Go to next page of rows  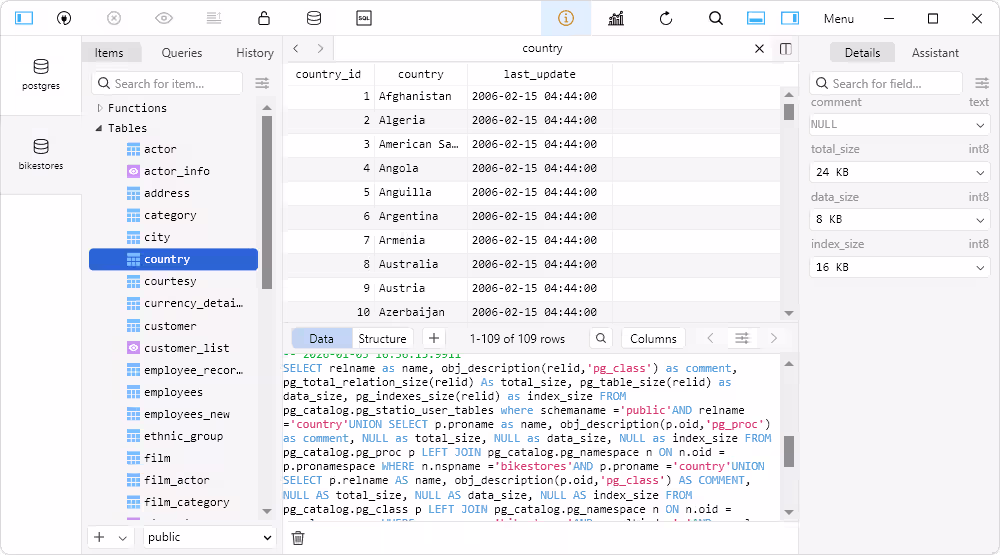pyautogui.click(x=774, y=338)
